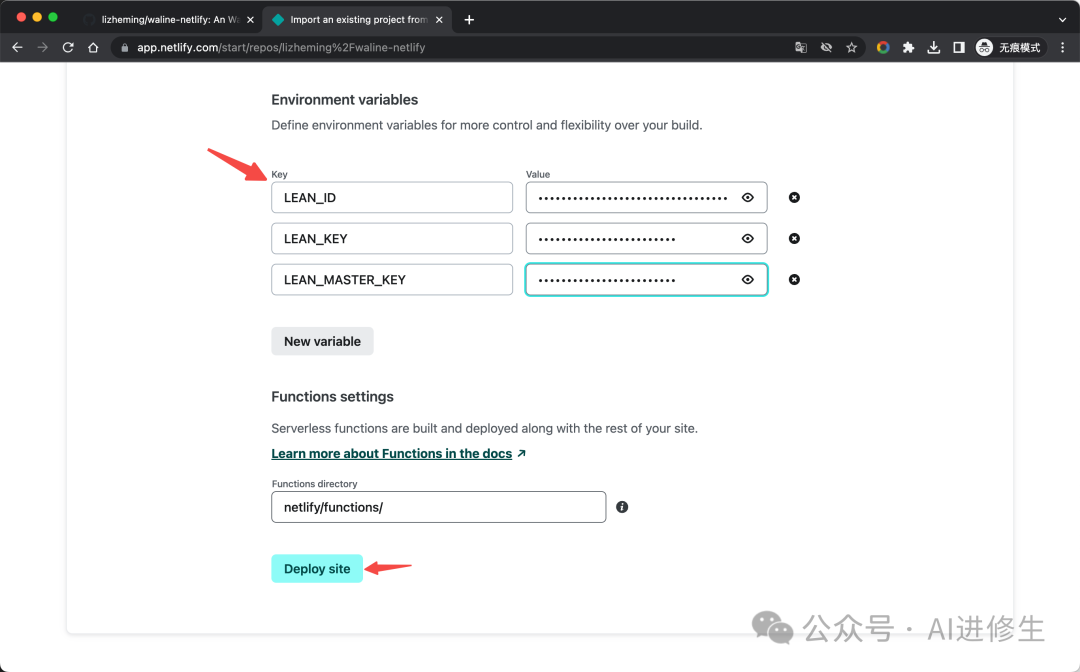The image size is (1080, 672).
Task: Remove the LEAN_ID variable row
Action: 794,198
